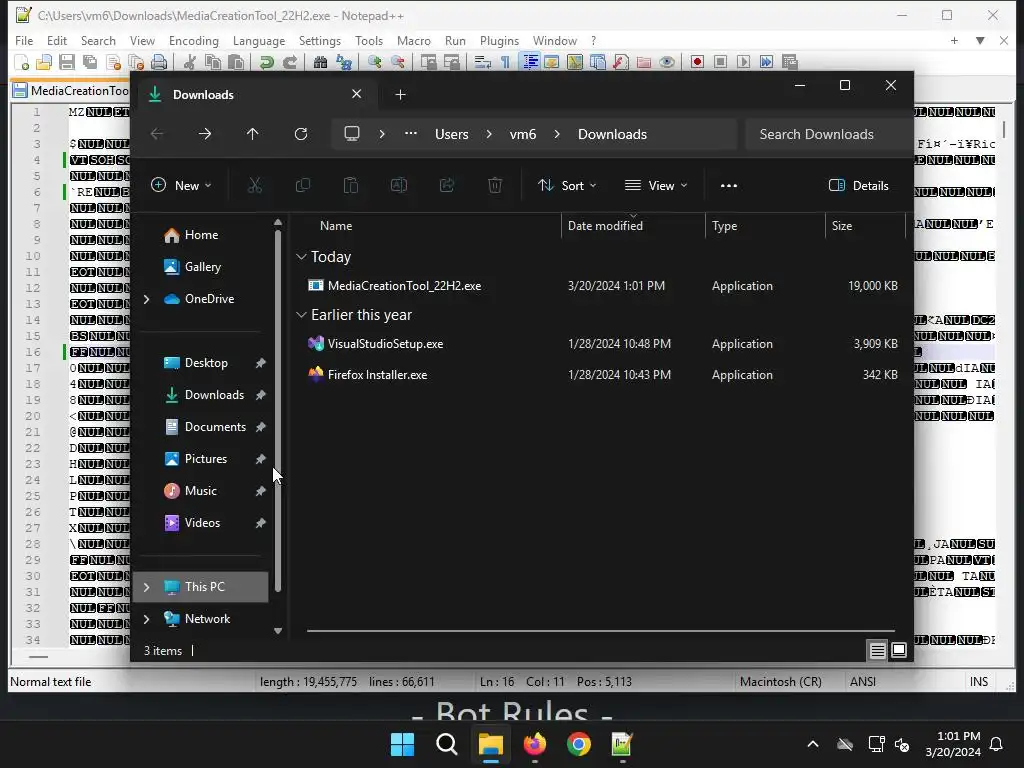Toggle the Monitoring eye icon in Notepad++
Screen dimensions: 1024x768
tap(667, 62)
